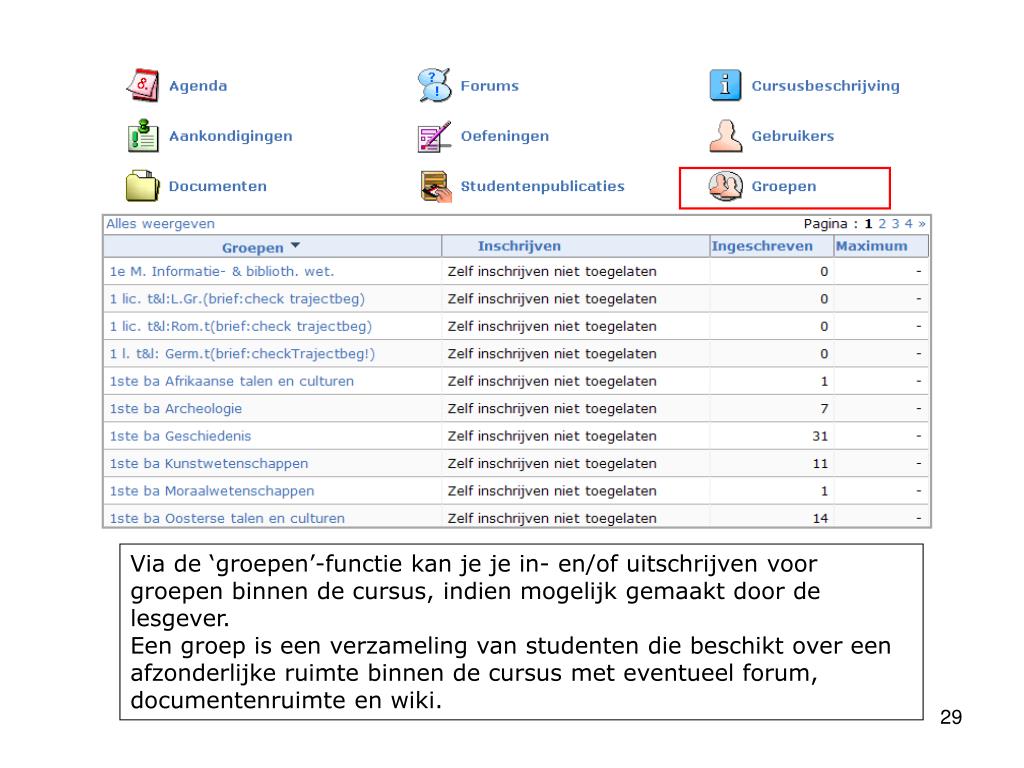The image size is (1024, 768).
Task: Open group 1ste ba Moraalwetenschappen
Action: coord(212,491)
